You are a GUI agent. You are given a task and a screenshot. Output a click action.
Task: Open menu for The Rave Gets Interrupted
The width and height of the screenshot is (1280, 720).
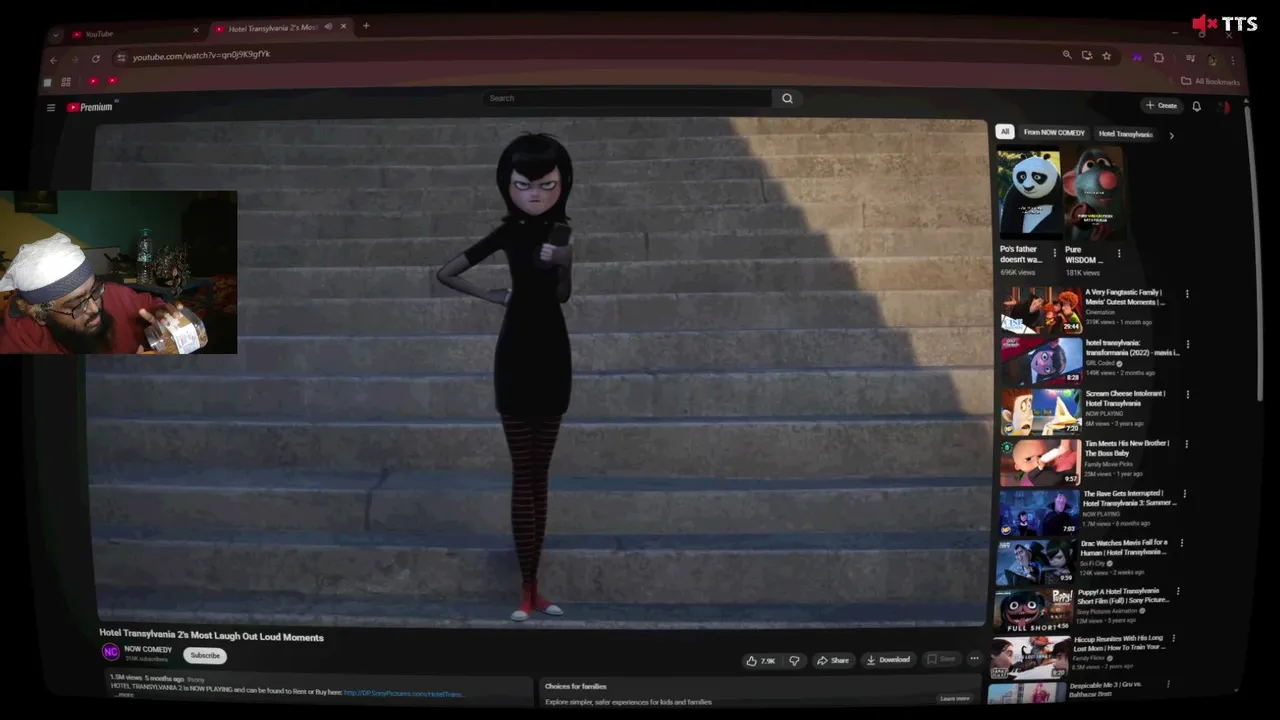coord(1185,494)
